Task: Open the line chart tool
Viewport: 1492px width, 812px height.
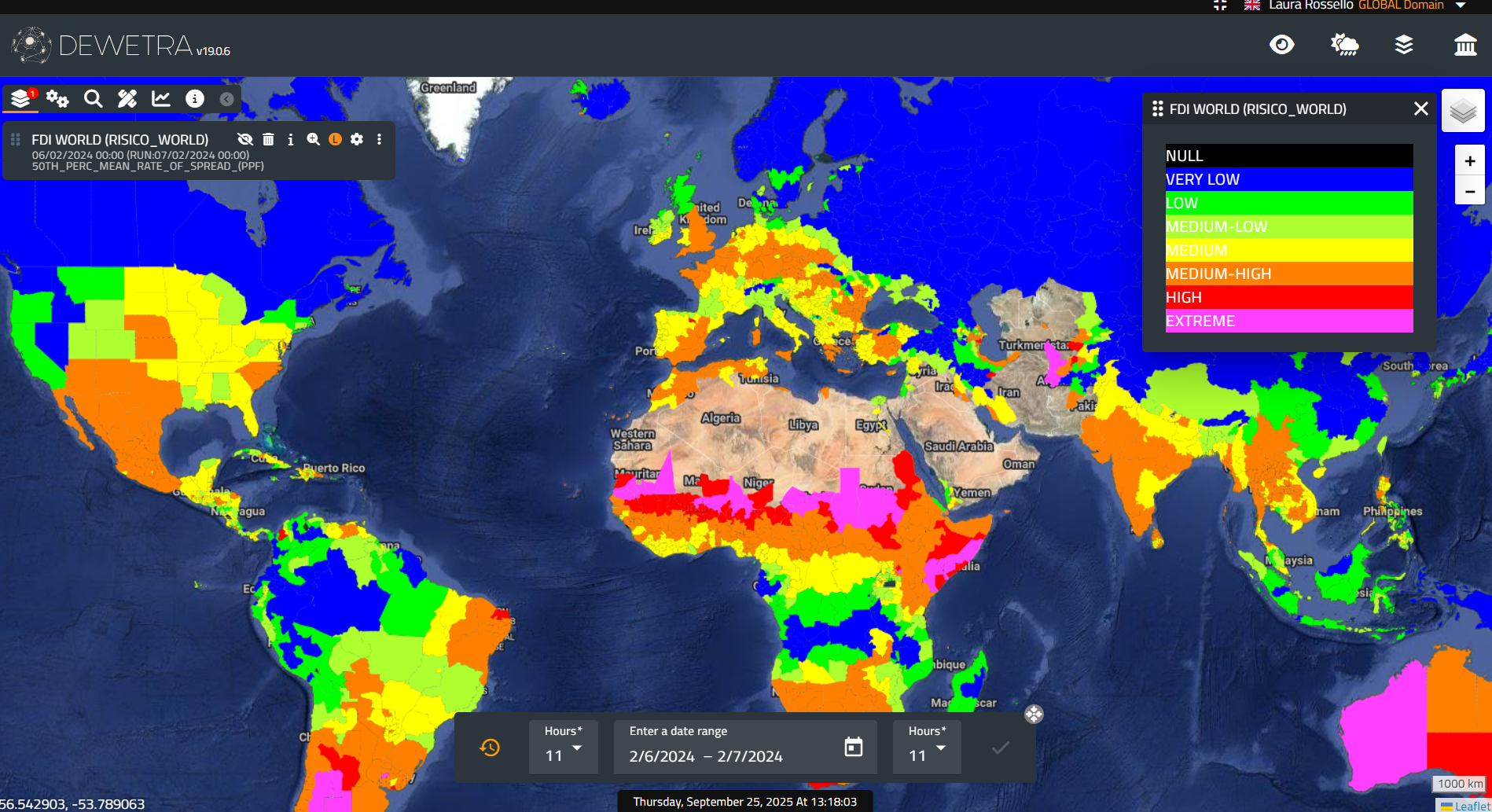Action: pos(161,99)
